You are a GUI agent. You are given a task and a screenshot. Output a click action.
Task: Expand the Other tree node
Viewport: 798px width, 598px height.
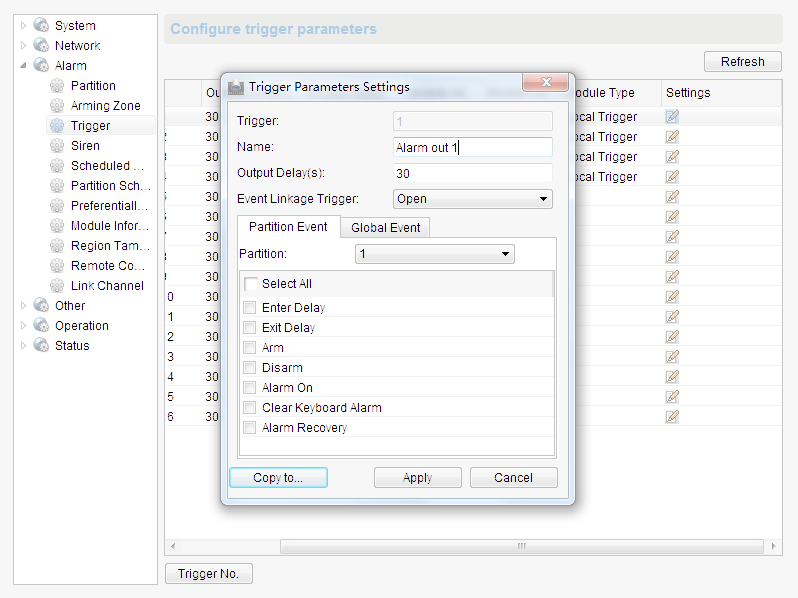[23, 305]
